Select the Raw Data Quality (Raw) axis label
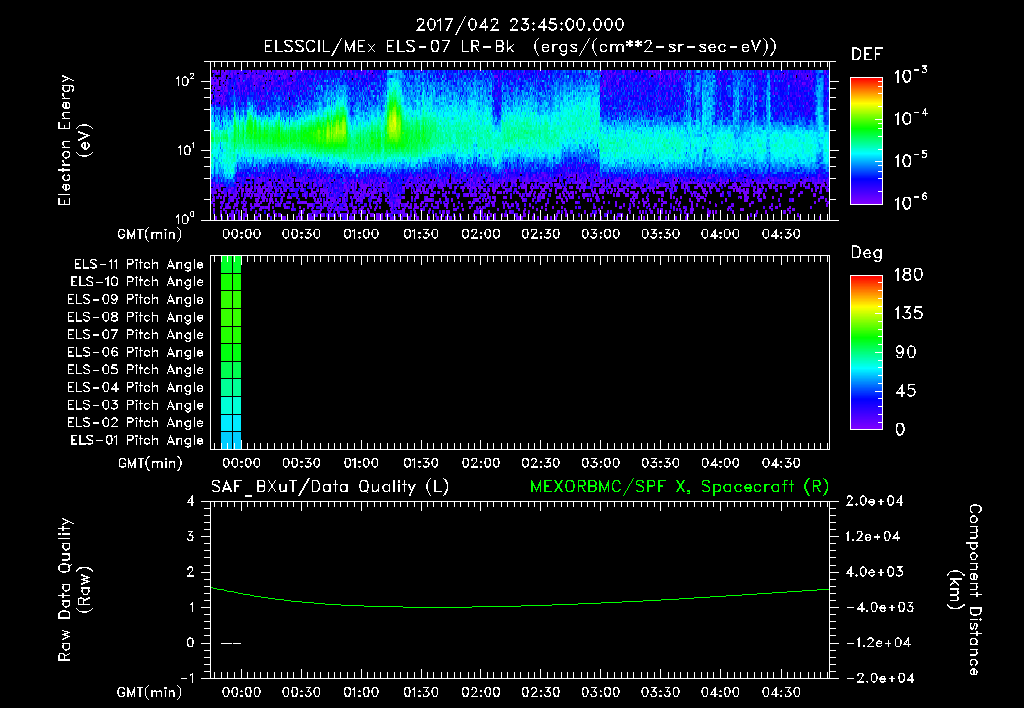 point(74,589)
